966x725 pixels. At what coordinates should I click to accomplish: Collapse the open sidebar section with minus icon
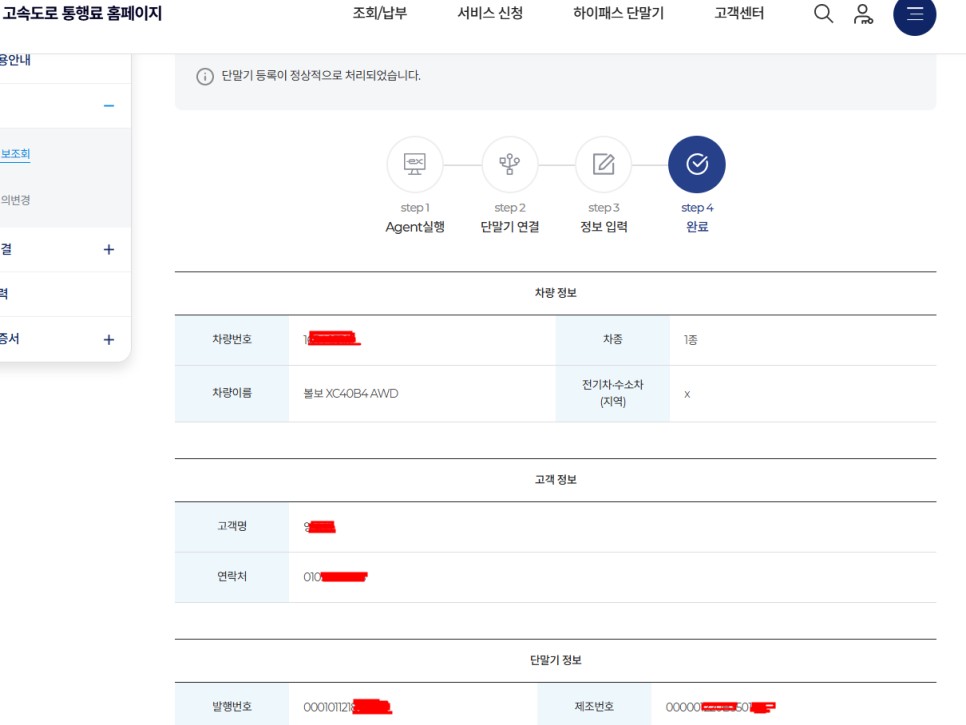[x=110, y=104]
